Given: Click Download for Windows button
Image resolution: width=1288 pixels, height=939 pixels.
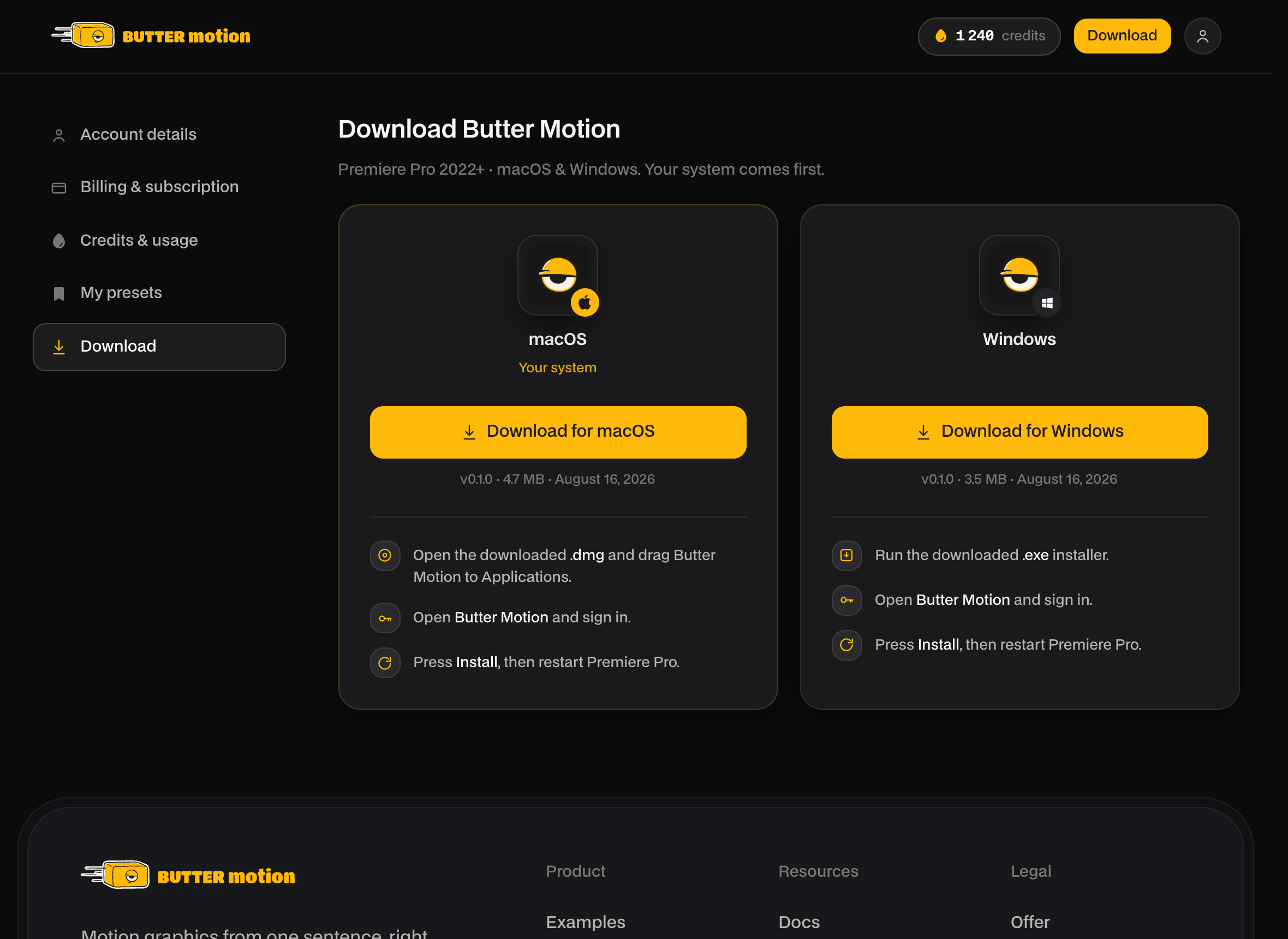Looking at the screenshot, I should click(x=1020, y=432).
